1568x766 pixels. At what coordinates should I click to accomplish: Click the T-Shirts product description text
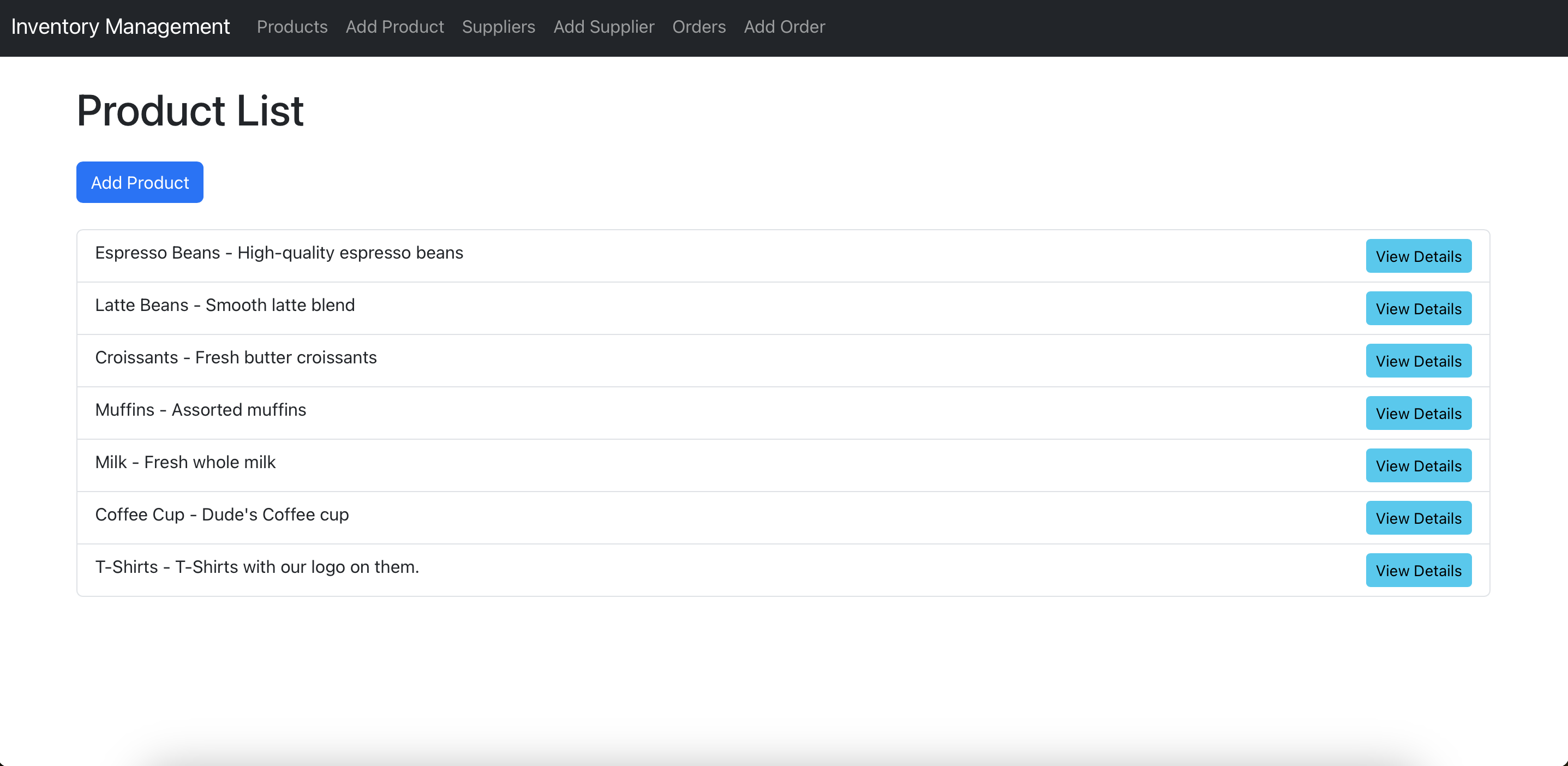coord(257,567)
